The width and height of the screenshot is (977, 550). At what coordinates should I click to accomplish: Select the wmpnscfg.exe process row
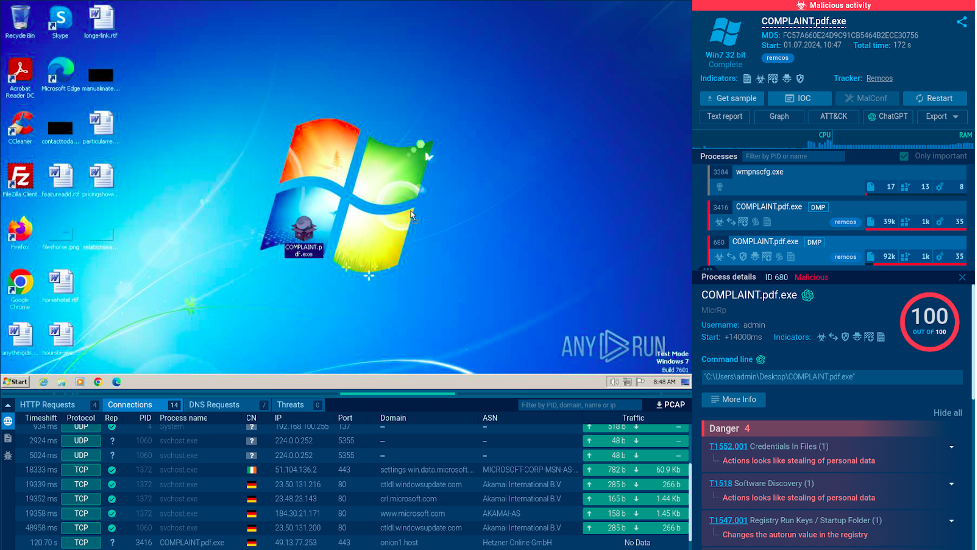coord(837,179)
